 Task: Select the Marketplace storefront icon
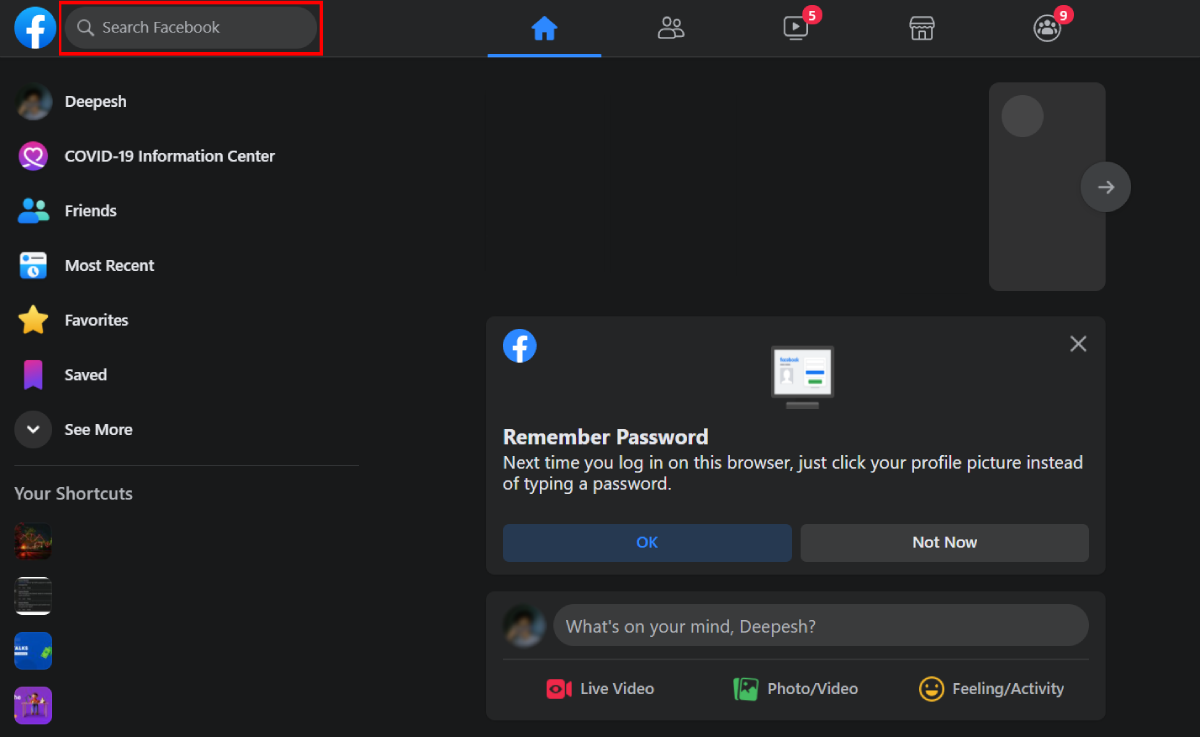click(921, 28)
